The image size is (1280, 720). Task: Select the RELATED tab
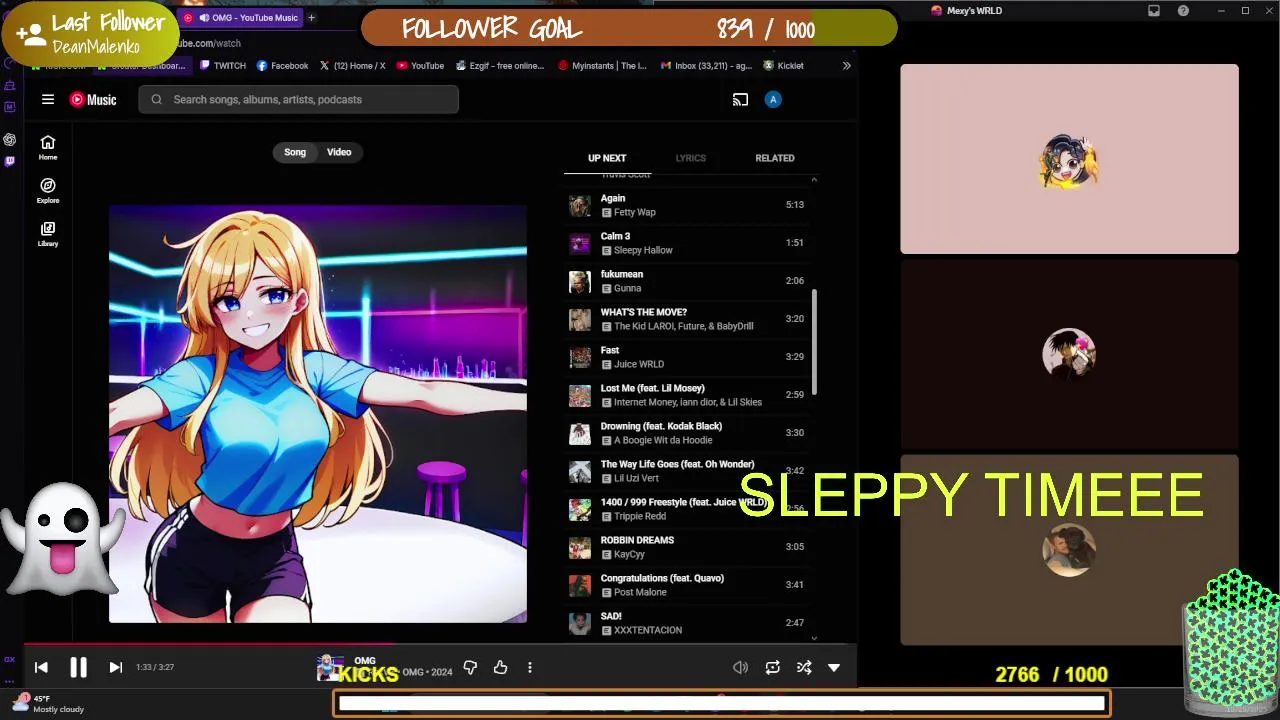click(x=775, y=158)
